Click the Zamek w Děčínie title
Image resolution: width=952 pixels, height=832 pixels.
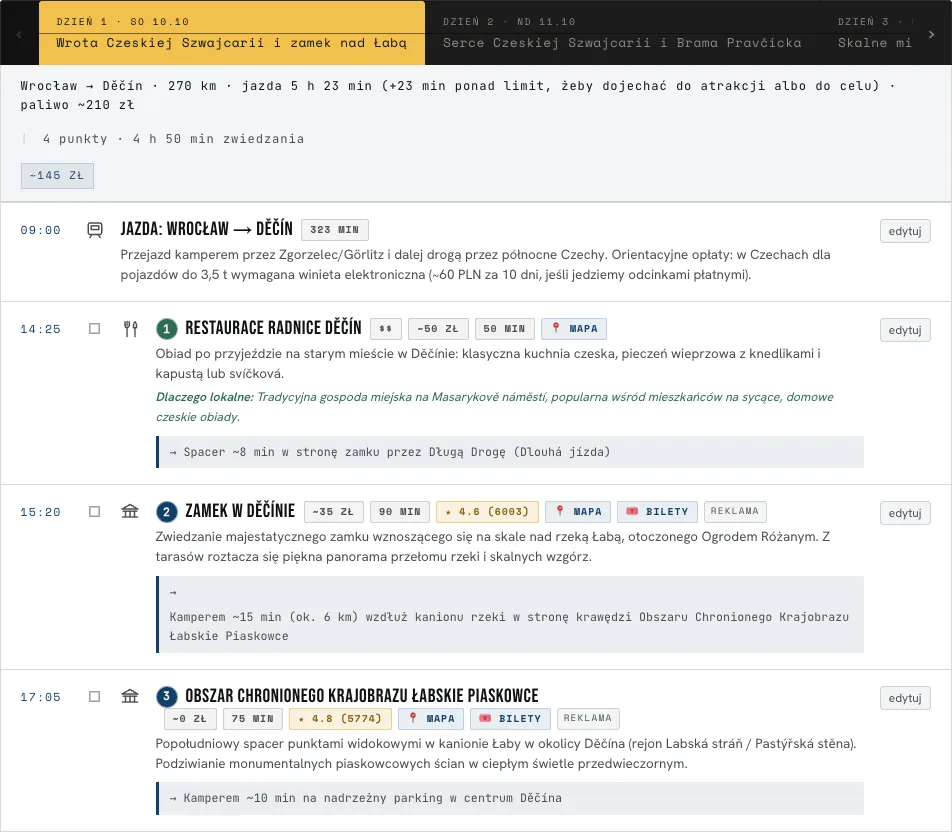point(240,511)
